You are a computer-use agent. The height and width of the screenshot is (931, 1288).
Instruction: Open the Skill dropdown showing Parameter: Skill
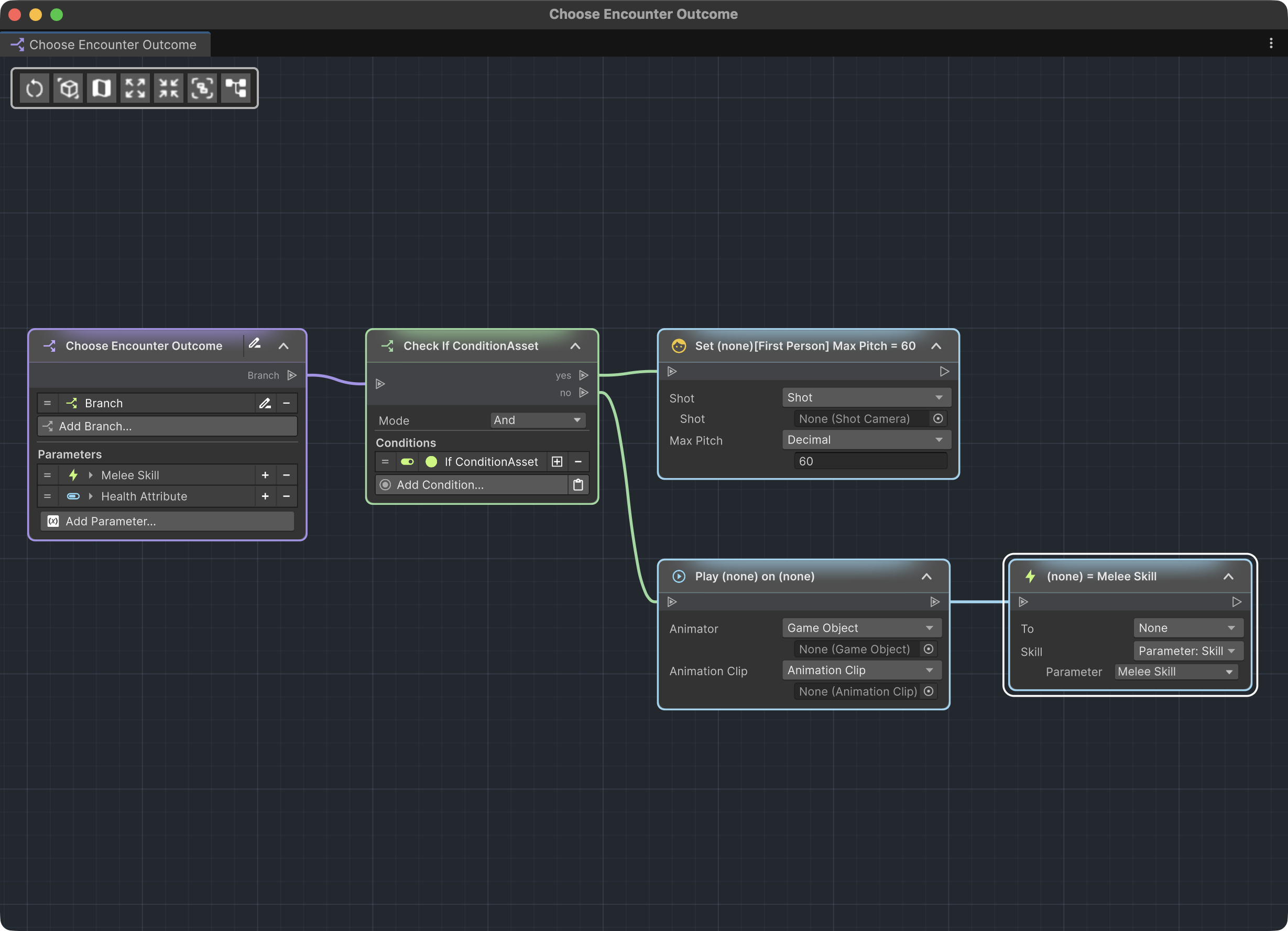tap(1188, 651)
